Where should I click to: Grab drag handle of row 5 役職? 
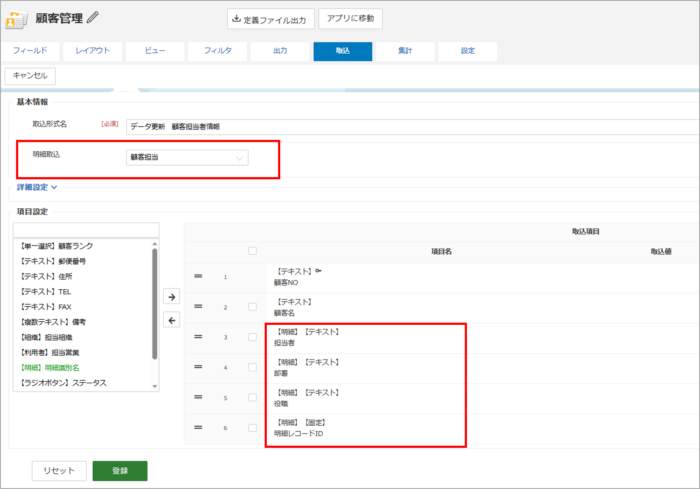pyautogui.click(x=198, y=397)
